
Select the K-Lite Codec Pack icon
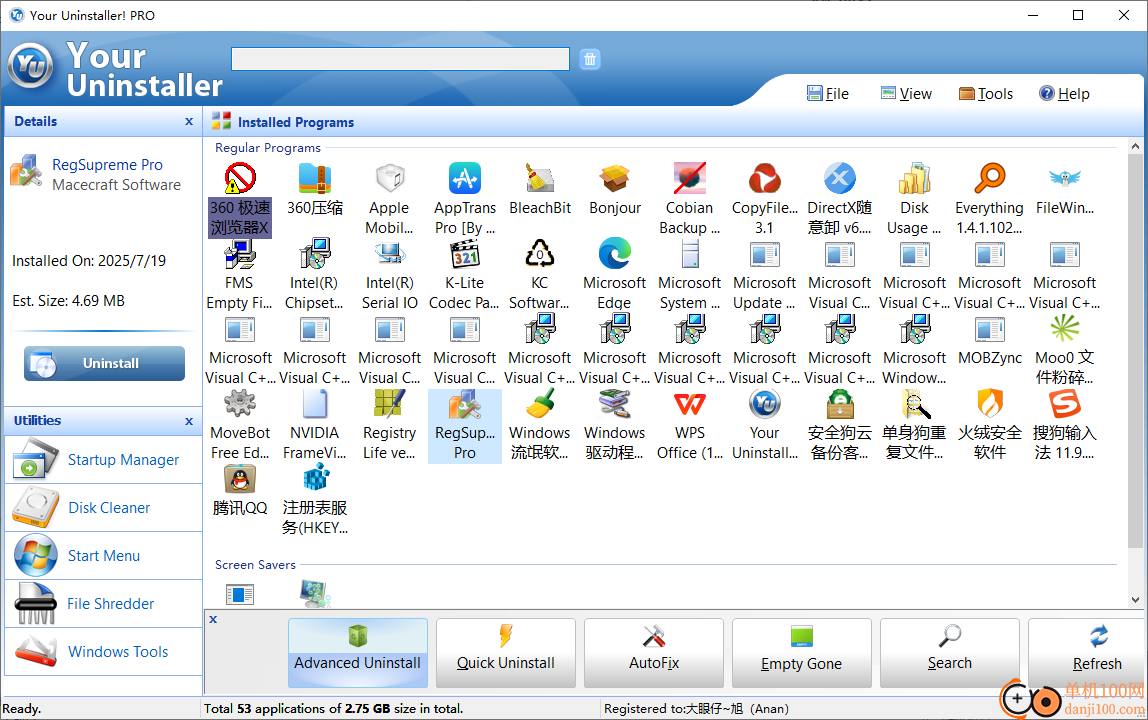click(x=465, y=254)
